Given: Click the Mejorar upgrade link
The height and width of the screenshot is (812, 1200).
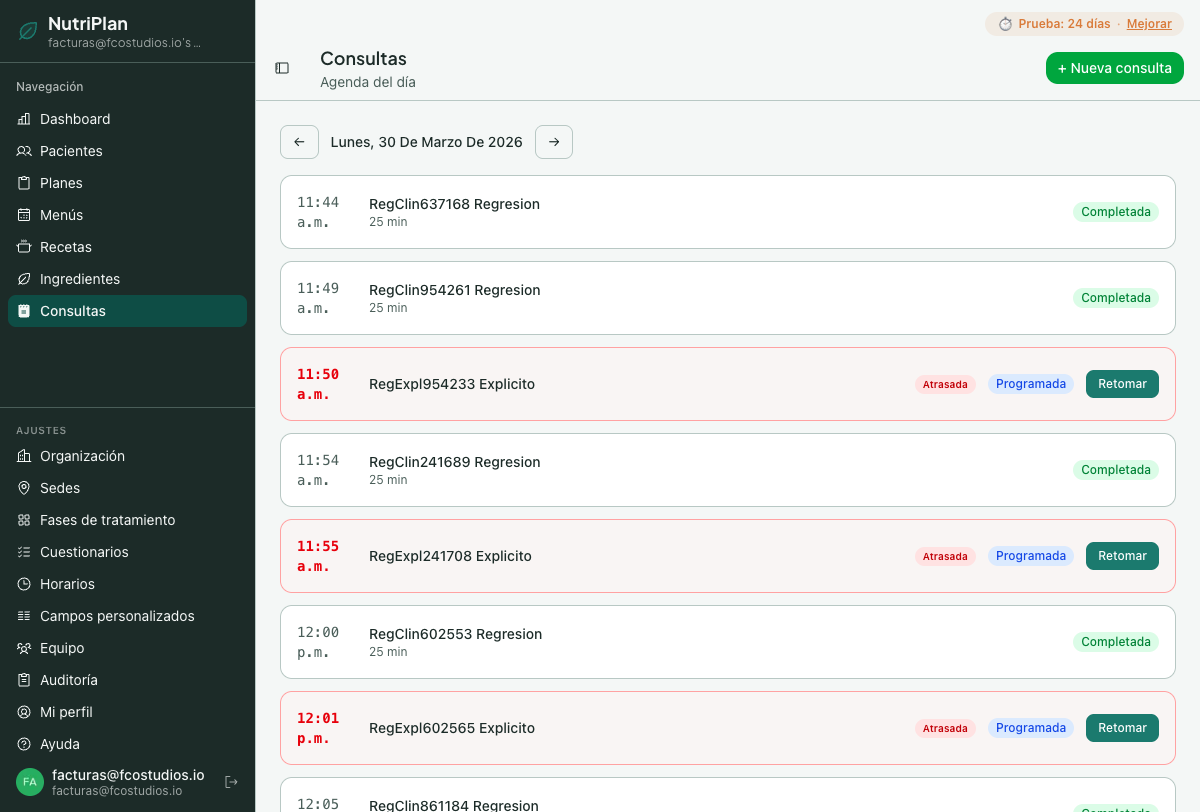Looking at the screenshot, I should [1149, 24].
